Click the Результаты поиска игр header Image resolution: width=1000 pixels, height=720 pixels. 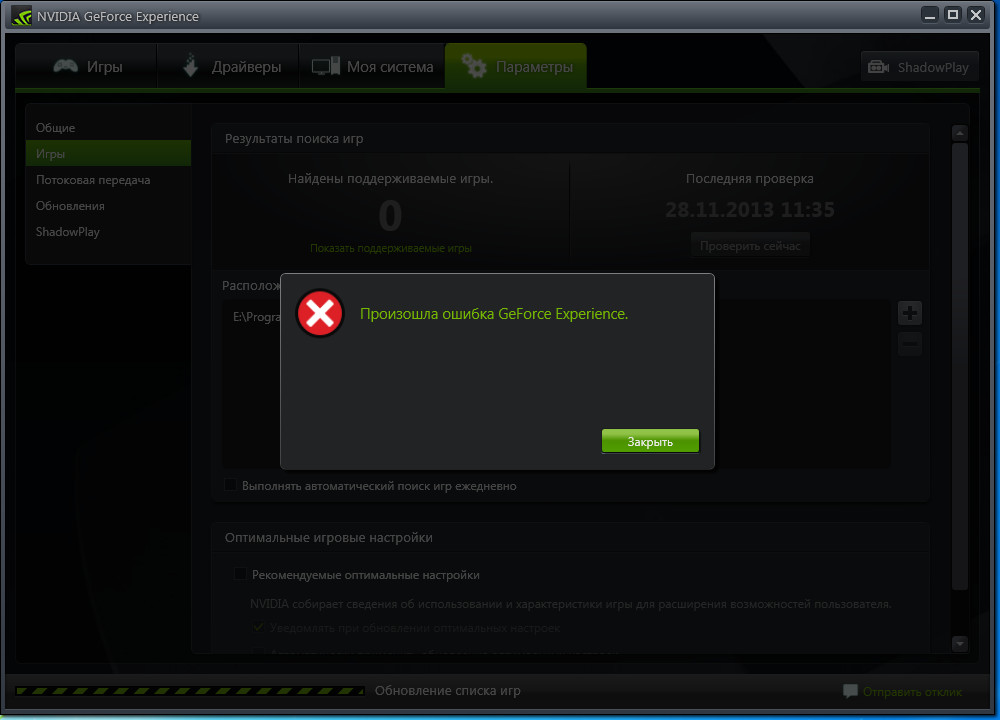pos(294,138)
